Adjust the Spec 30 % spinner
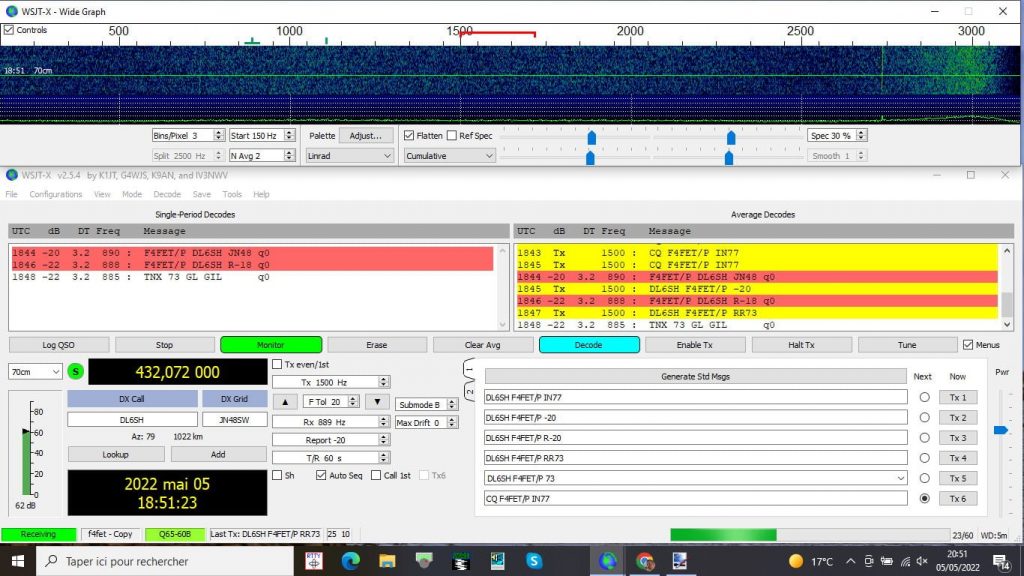Viewport: 1024px width, 576px height. (x=861, y=136)
